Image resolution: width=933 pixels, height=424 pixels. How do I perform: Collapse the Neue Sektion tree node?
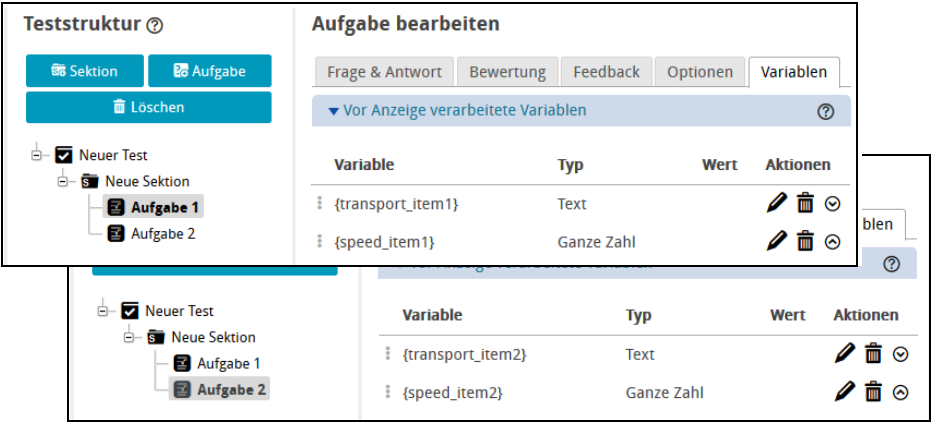tap(64, 181)
